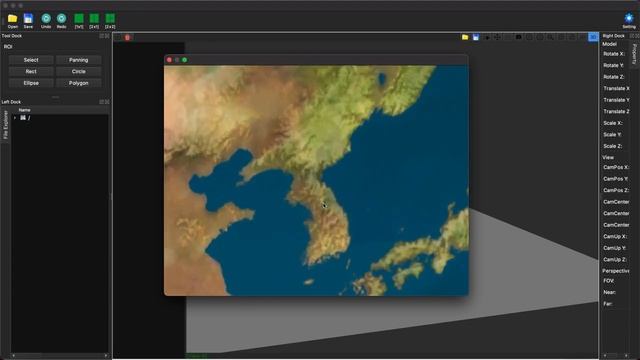
Task: Float the Tool Dock panel
Action: [102, 36]
